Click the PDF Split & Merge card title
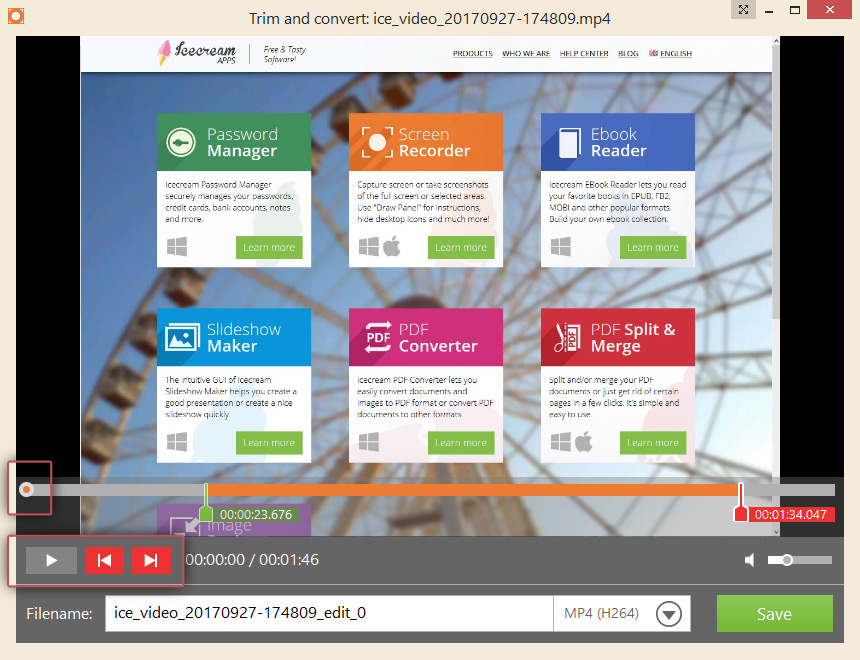 click(633, 338)
